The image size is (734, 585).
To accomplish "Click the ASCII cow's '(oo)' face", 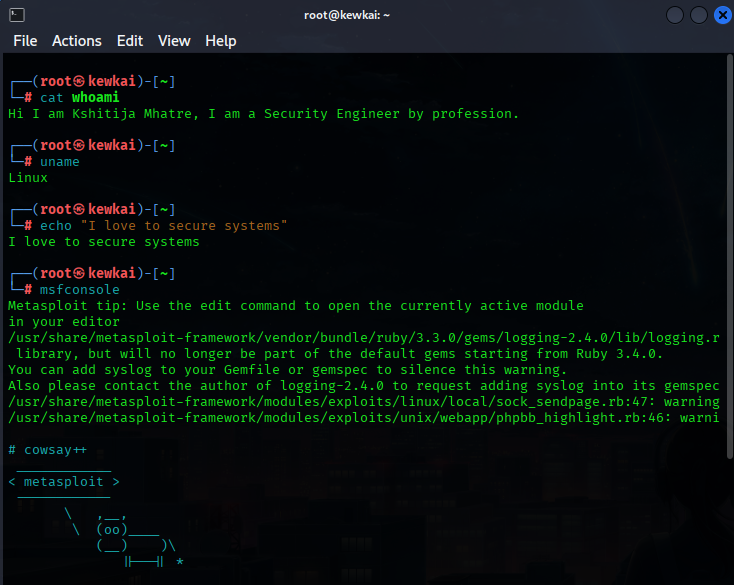I will (112, 530).
